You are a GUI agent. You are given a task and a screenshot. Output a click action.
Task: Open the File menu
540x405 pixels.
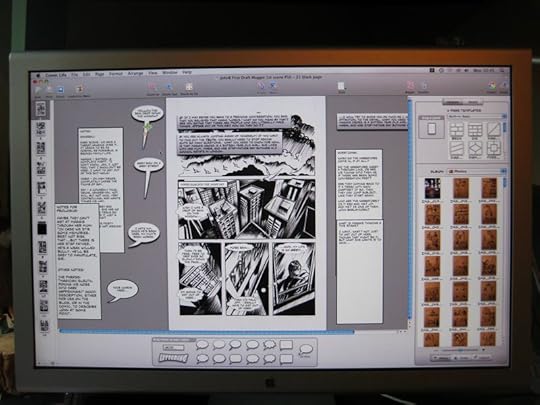[x=74, y=74]
